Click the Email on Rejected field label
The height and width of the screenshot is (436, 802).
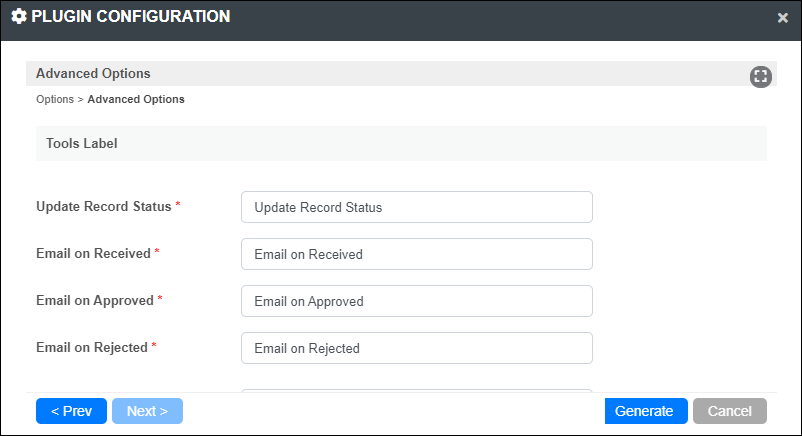[x=92, y=347]
